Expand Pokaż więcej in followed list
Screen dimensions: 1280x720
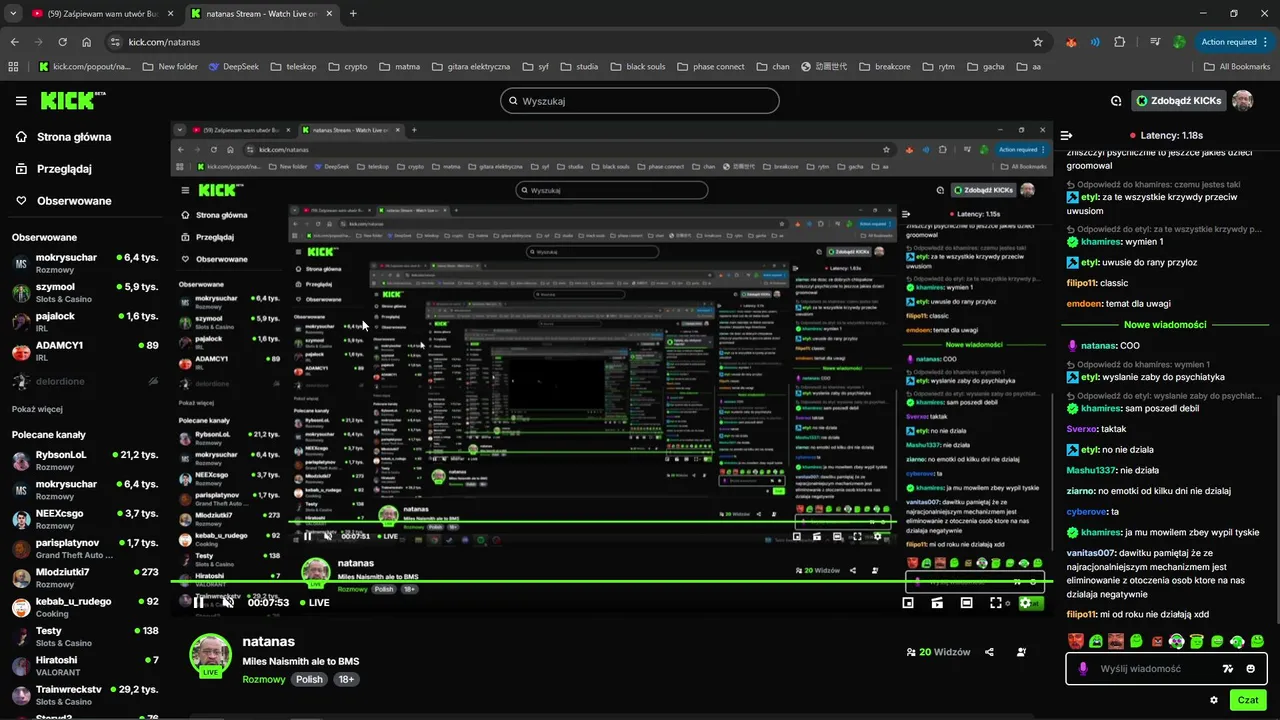tap(37, 409)
